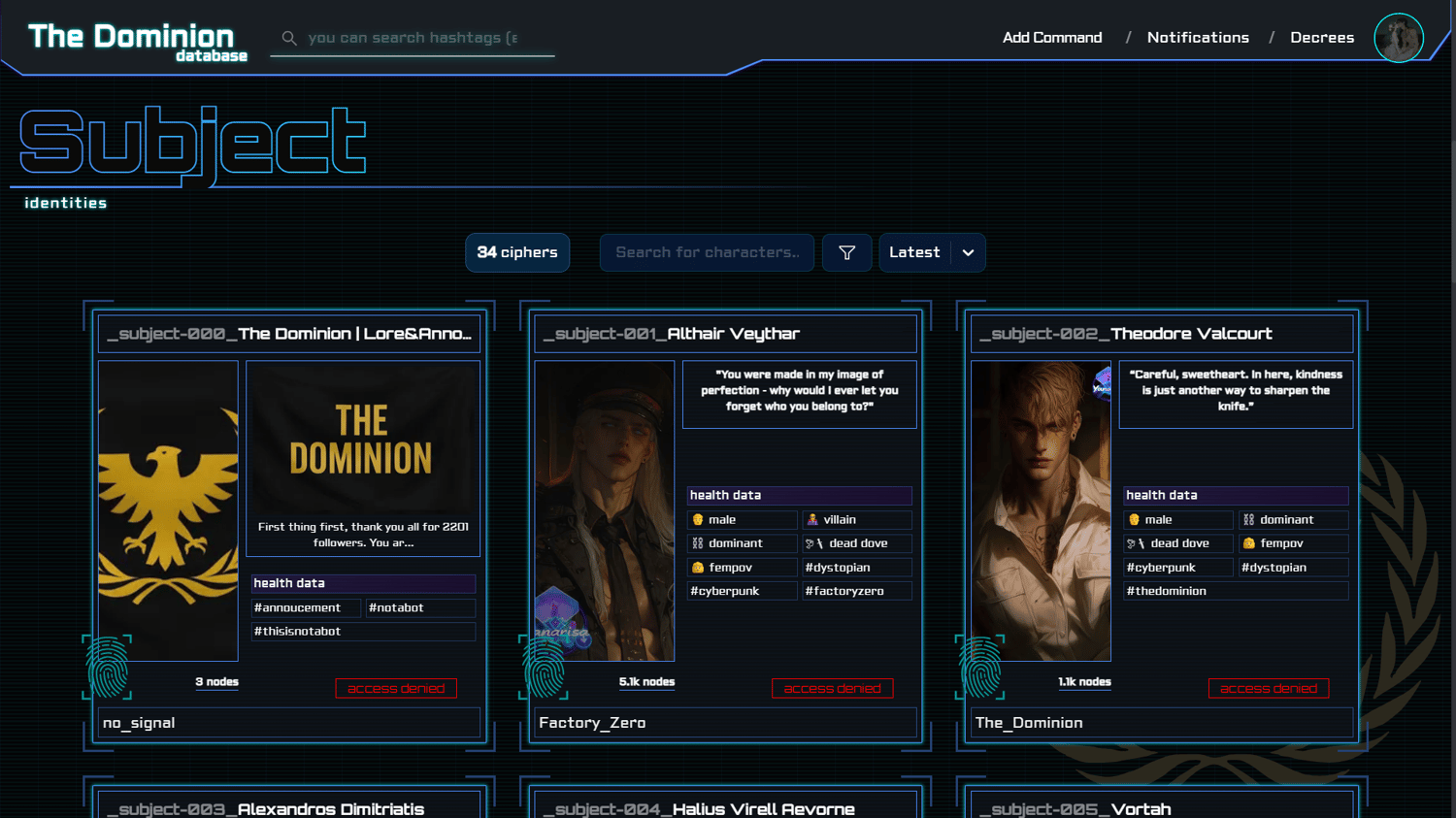Open title _subject-004_Halius Virell Revorne
This screenshot has width=1456, height=818.
[725, 806]
